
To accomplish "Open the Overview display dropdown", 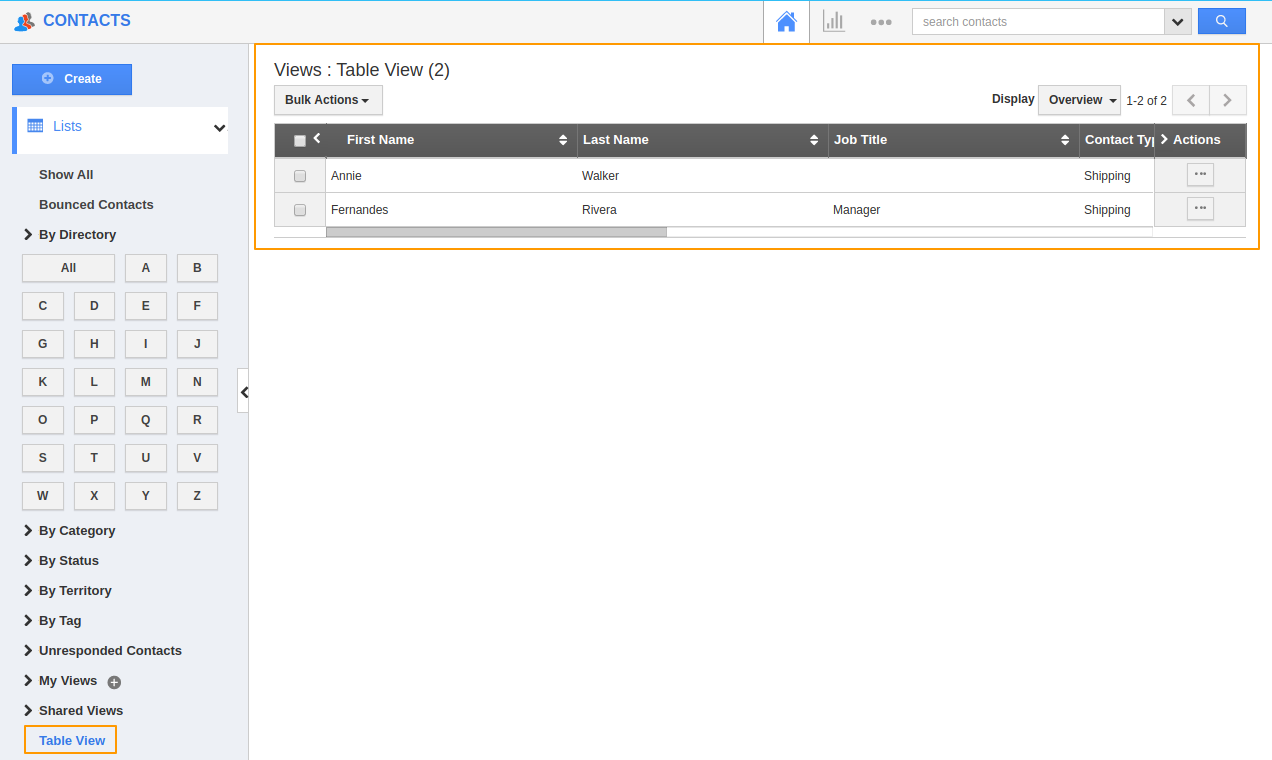I will (x=1079, y=100).
